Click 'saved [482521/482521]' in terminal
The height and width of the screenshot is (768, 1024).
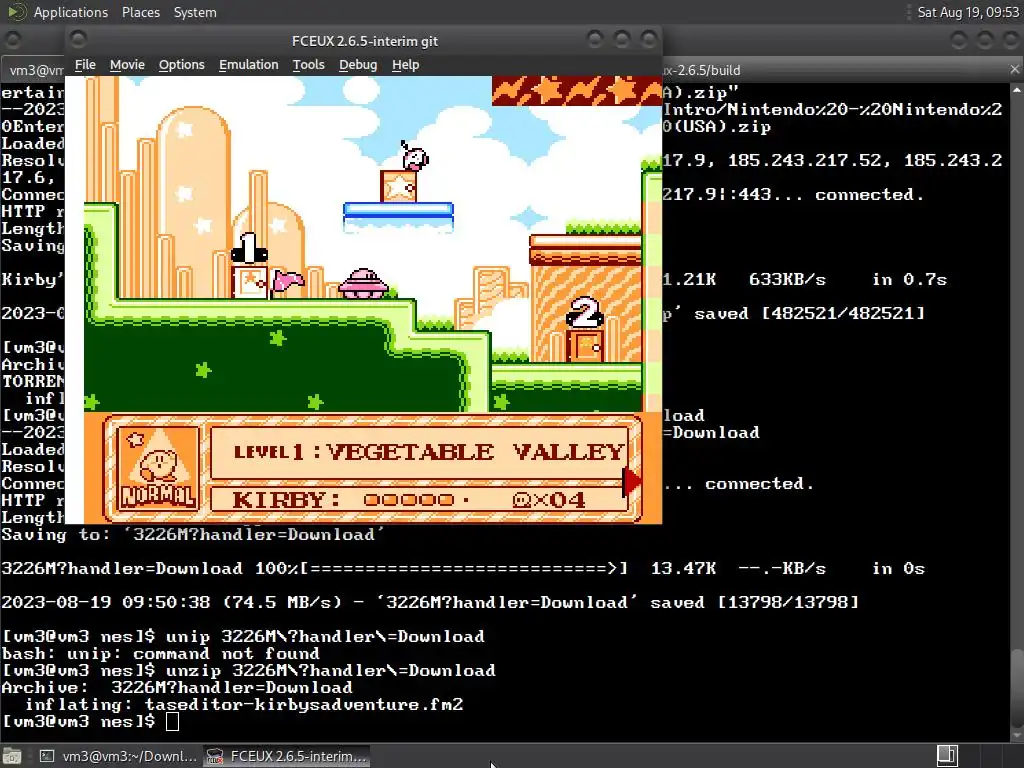pyautogui.click(x=809, y=313)
